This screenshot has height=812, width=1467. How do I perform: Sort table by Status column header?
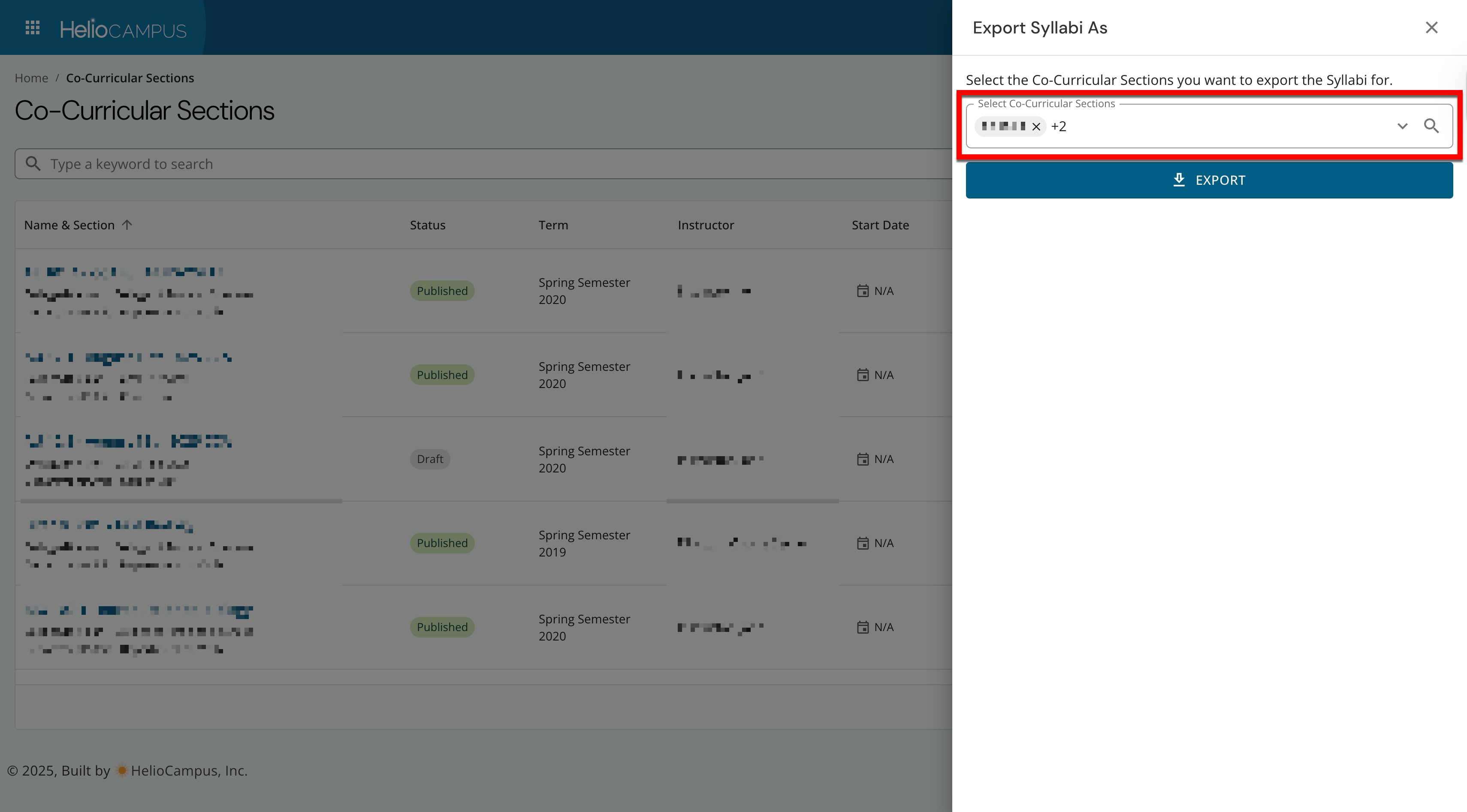pos(428,225)
